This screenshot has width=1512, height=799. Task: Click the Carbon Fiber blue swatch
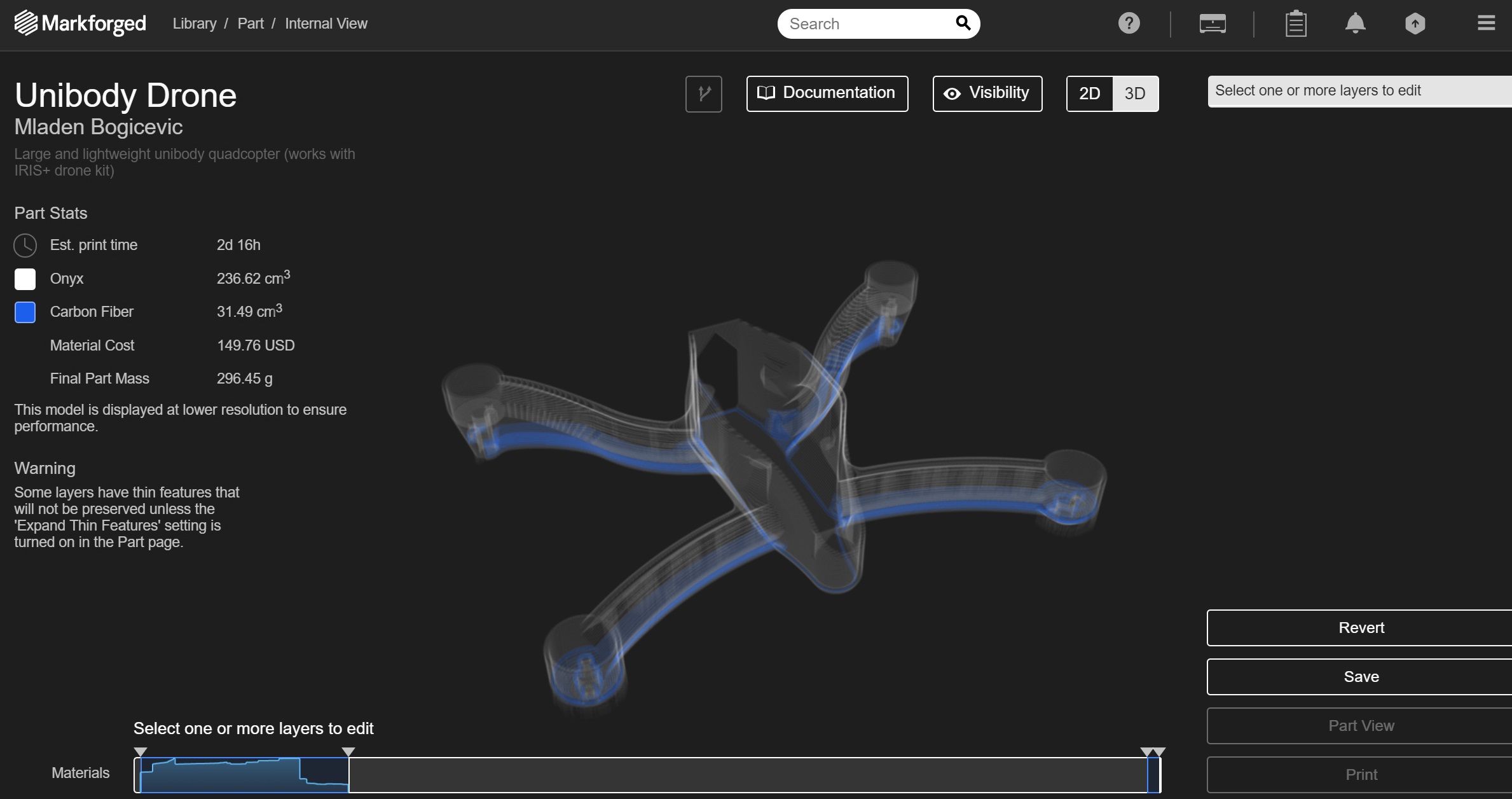[x=25, y=312]
